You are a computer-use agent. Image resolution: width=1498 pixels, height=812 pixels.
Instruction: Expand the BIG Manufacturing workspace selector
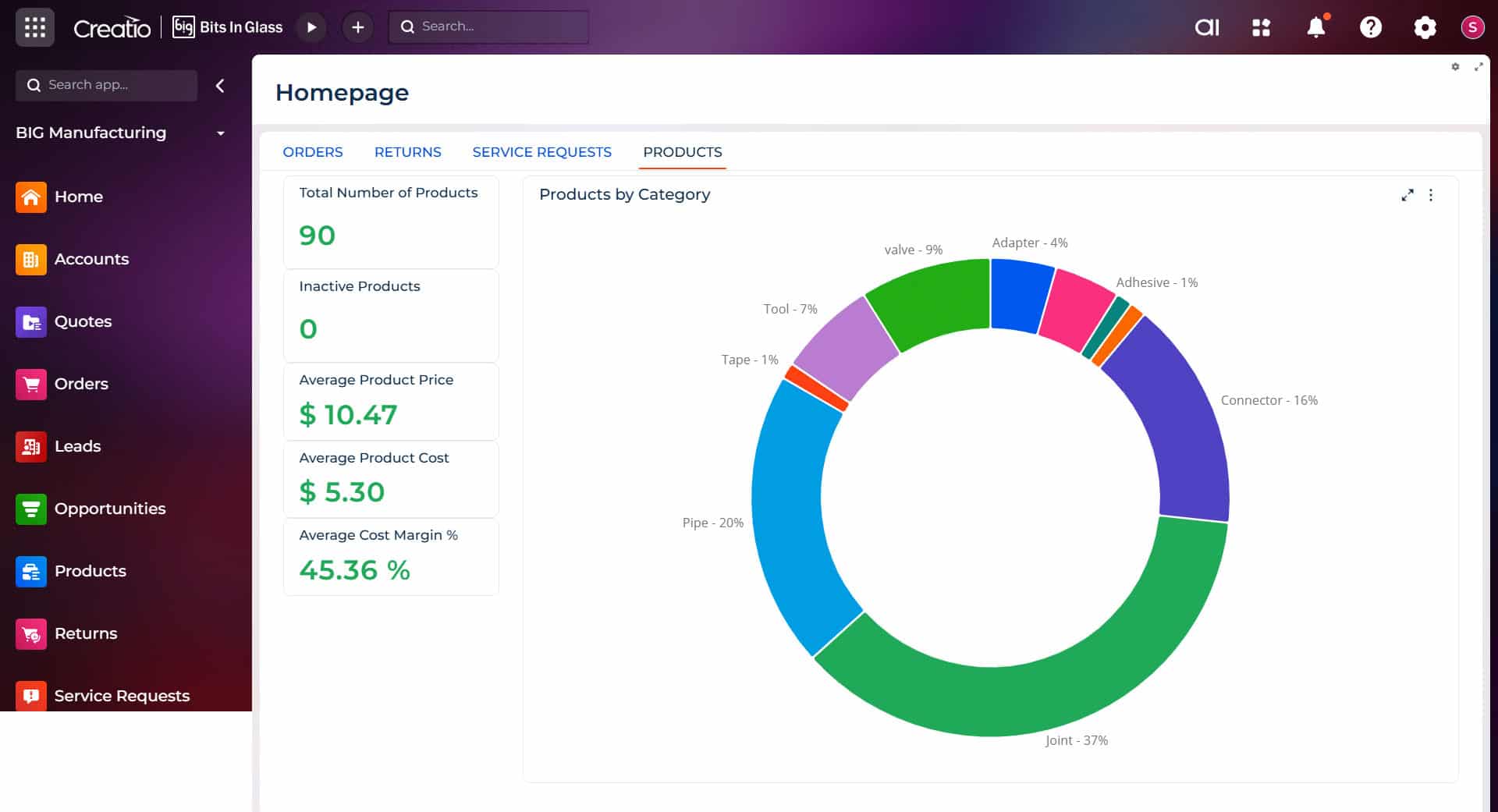(221, 133)
